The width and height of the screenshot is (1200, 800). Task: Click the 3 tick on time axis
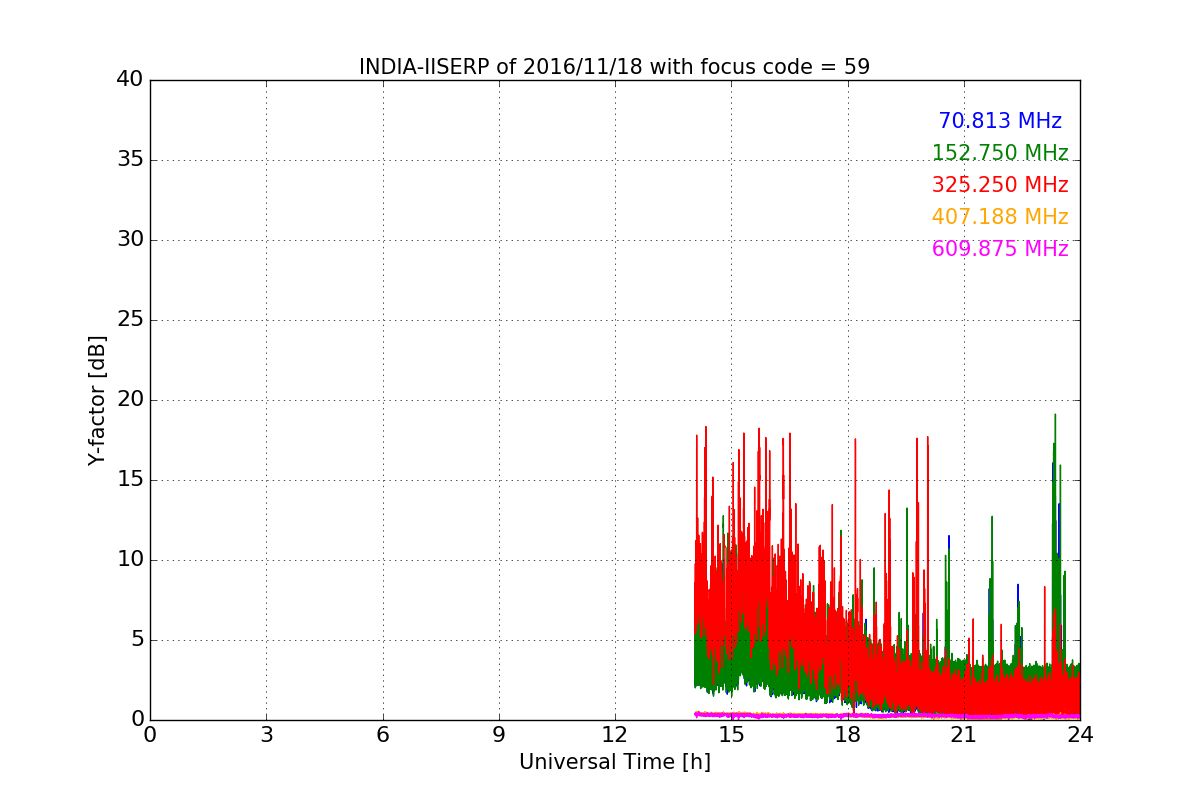pos(266,735)
